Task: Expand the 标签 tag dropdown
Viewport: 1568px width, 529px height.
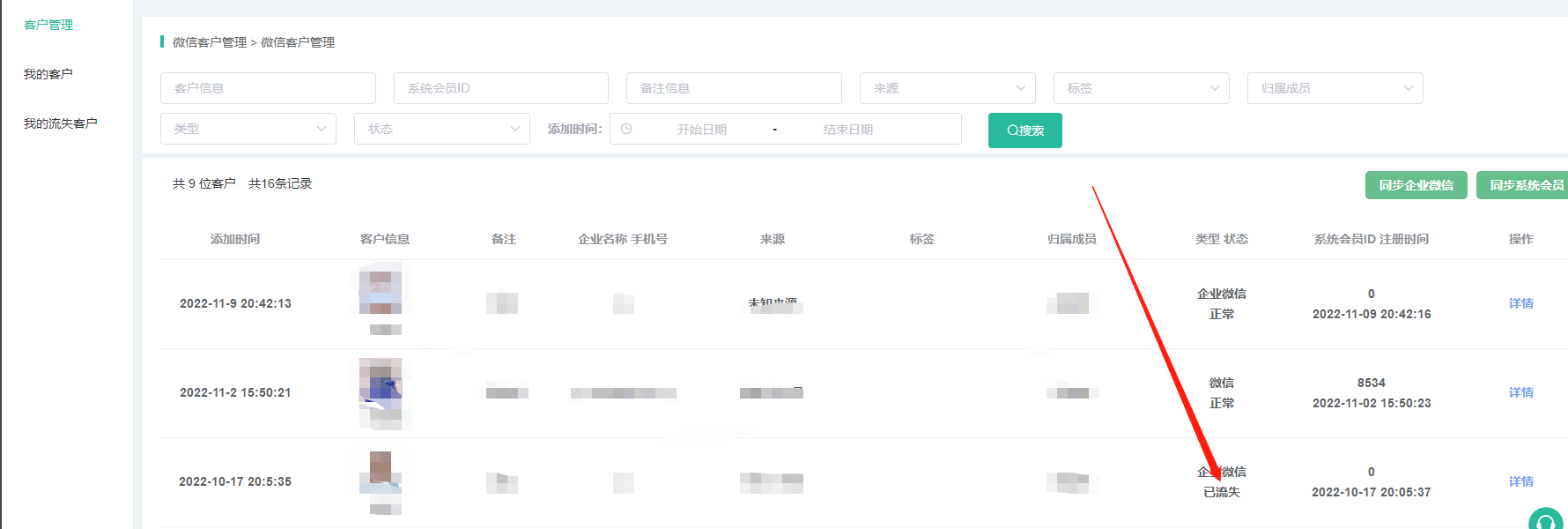Action: (1141, 88)
